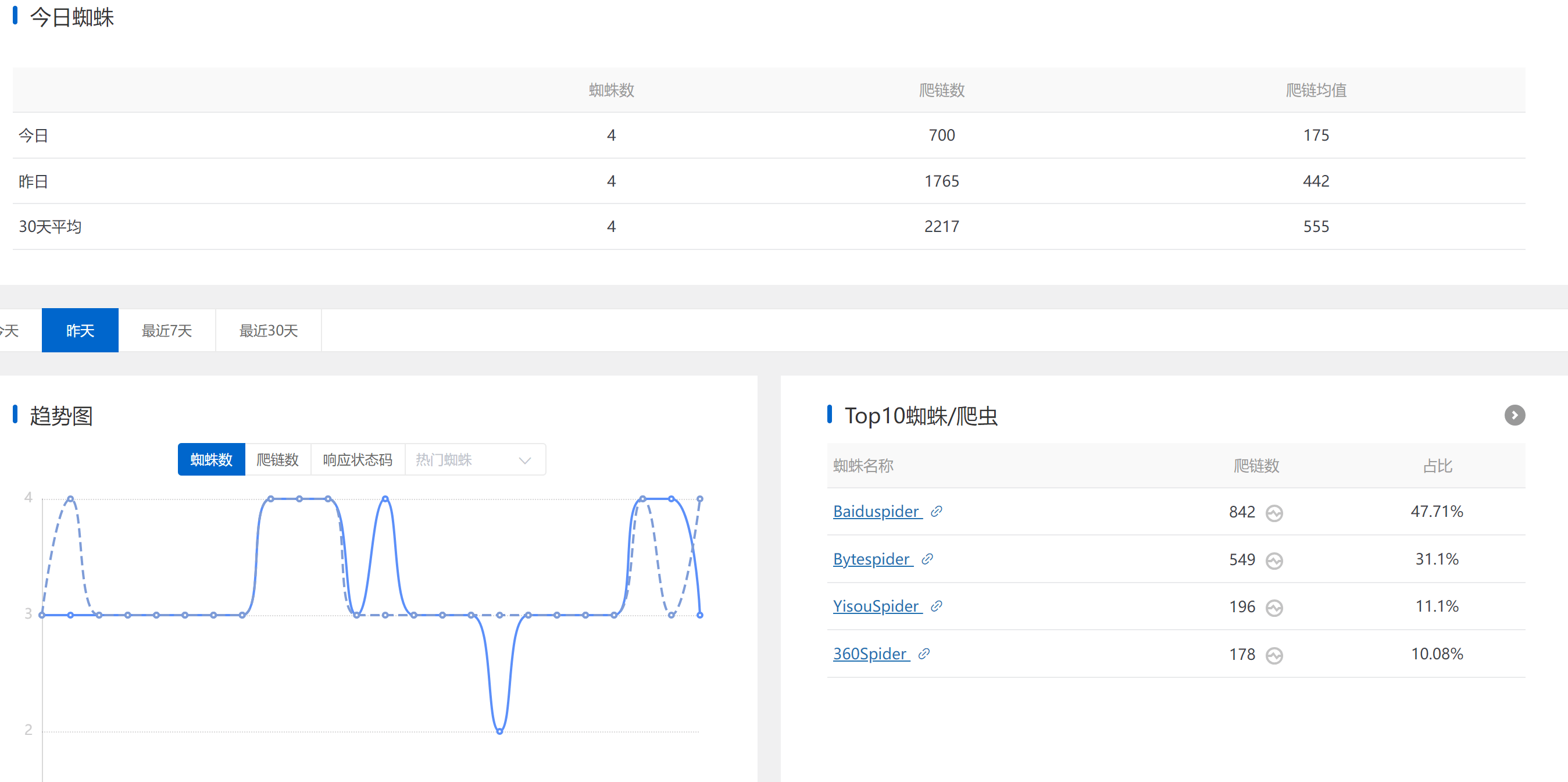Viewport: 1568px width, 782px height.
Task: Click the 今日 average value 175
Action: (1316, 135)
